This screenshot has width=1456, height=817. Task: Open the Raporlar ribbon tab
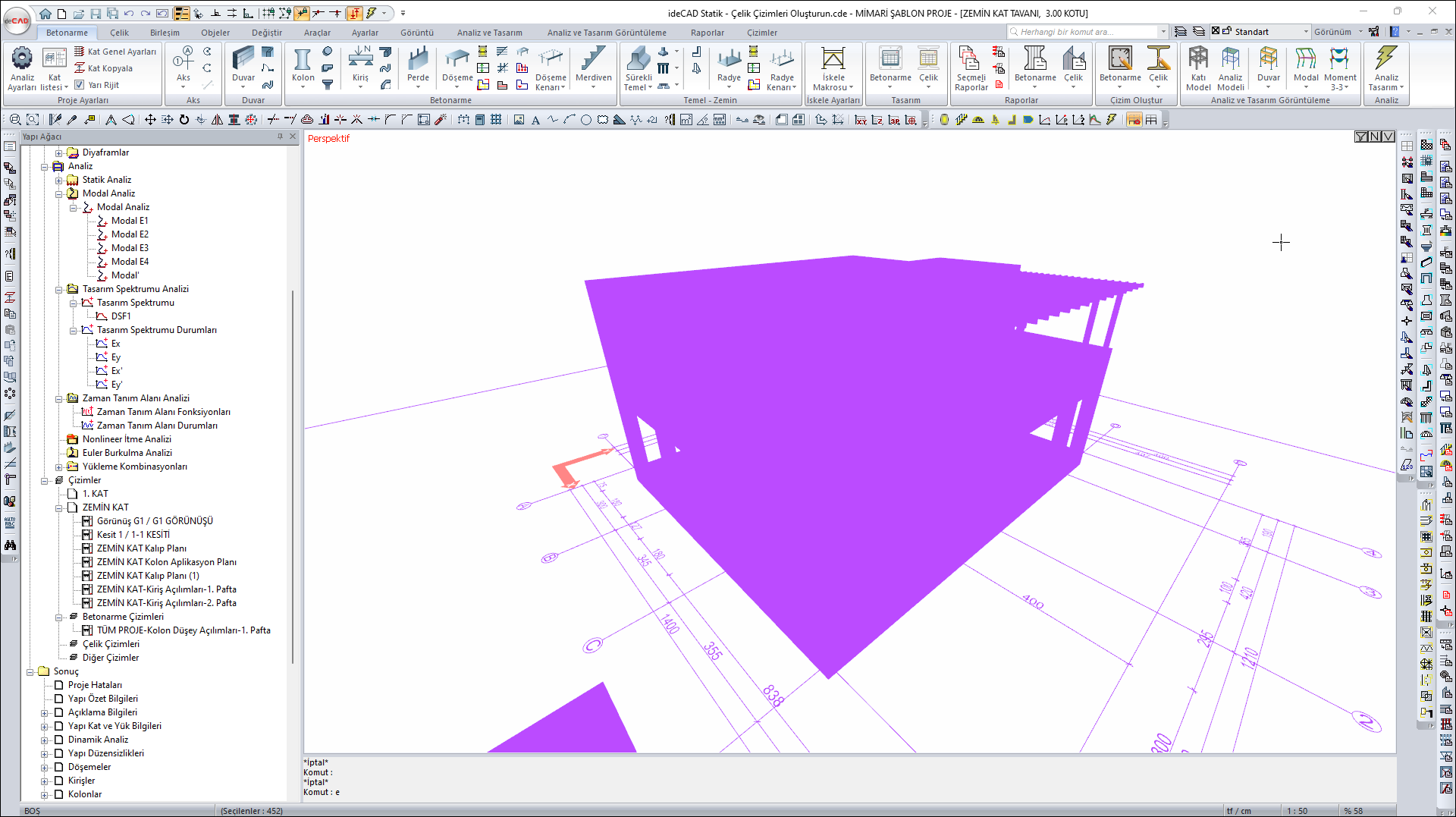[x=707, y=33]
